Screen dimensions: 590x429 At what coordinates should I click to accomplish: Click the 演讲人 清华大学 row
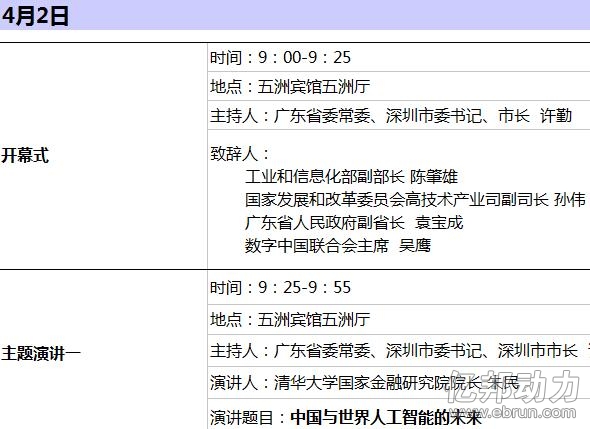[x=399, y=383]
